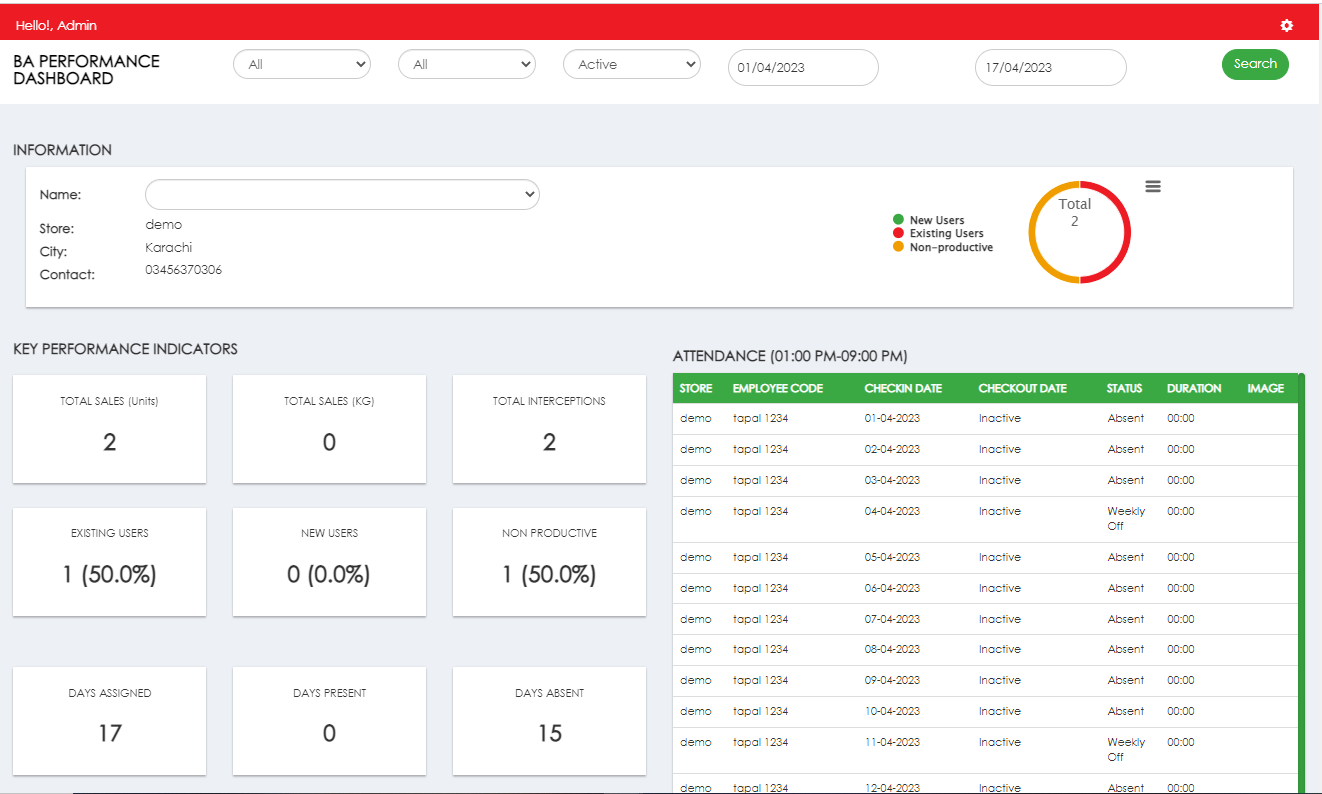The image size is (1322, 794).
Task: Click the STATUS column header
Action: coord(1124,388)
